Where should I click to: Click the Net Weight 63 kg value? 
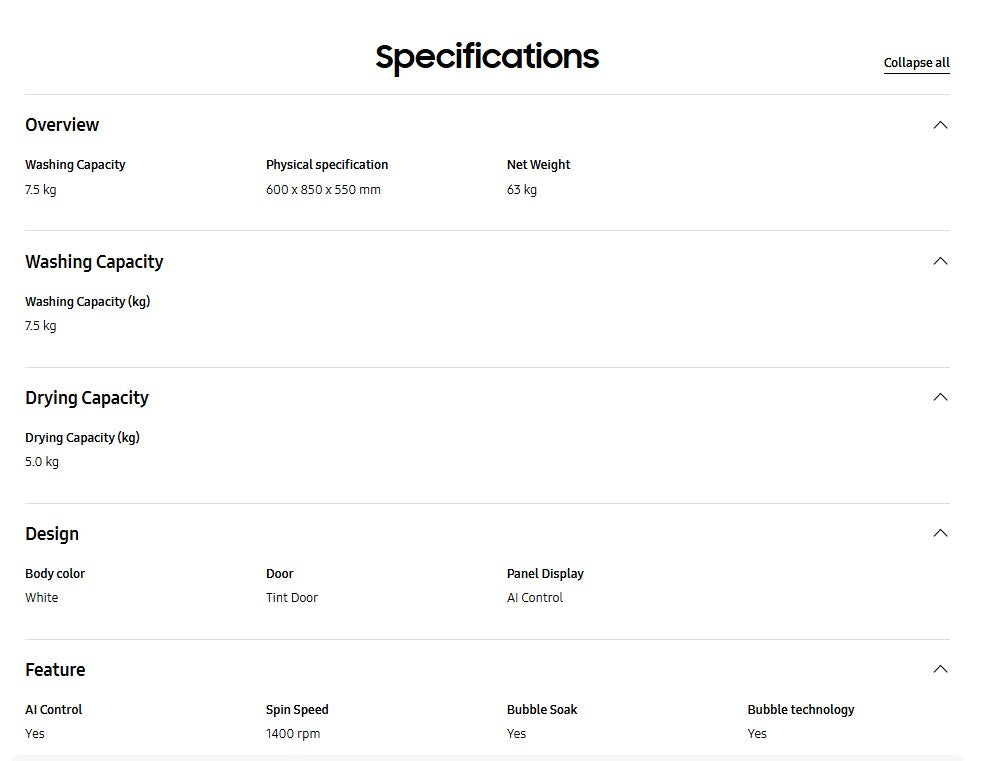[x=522, y=190]
